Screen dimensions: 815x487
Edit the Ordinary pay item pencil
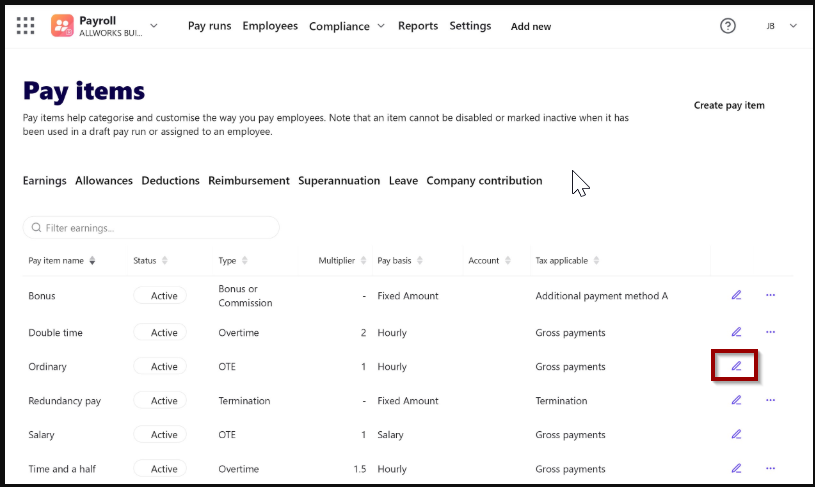click(736, 366)
